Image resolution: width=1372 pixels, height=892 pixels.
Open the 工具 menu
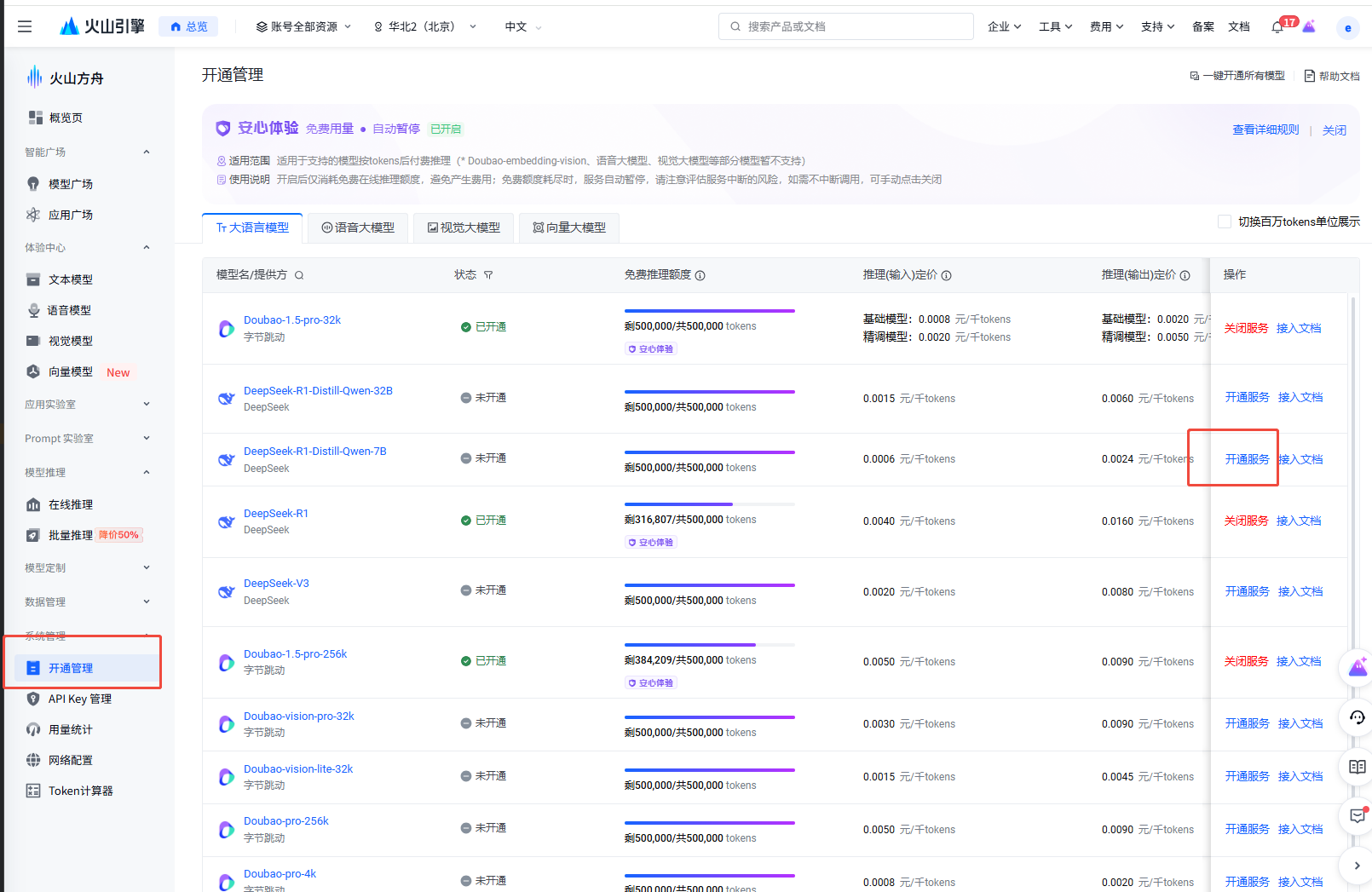(x=1055, y=26)
